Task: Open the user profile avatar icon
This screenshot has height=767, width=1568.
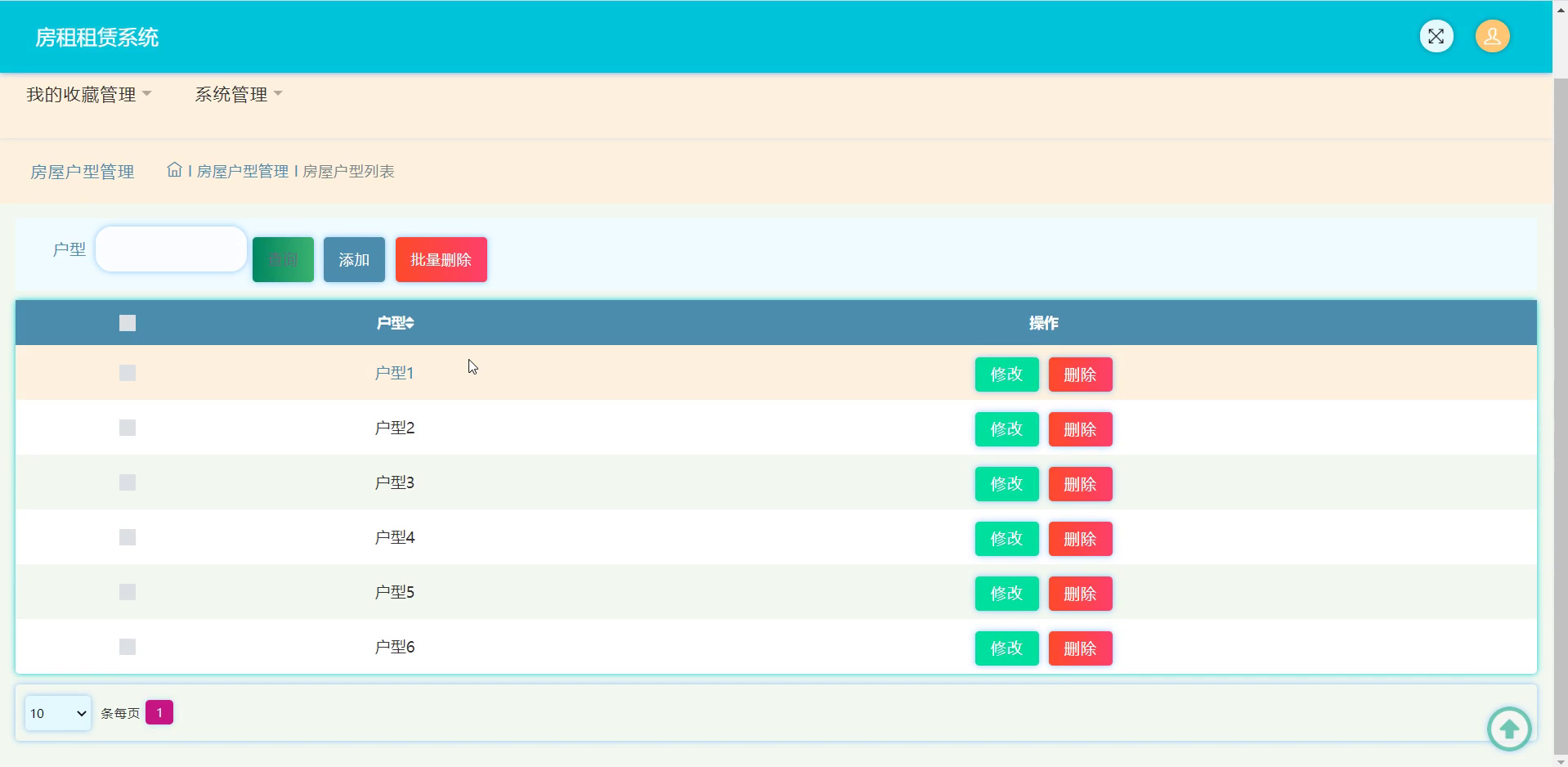Action: 1492,36
